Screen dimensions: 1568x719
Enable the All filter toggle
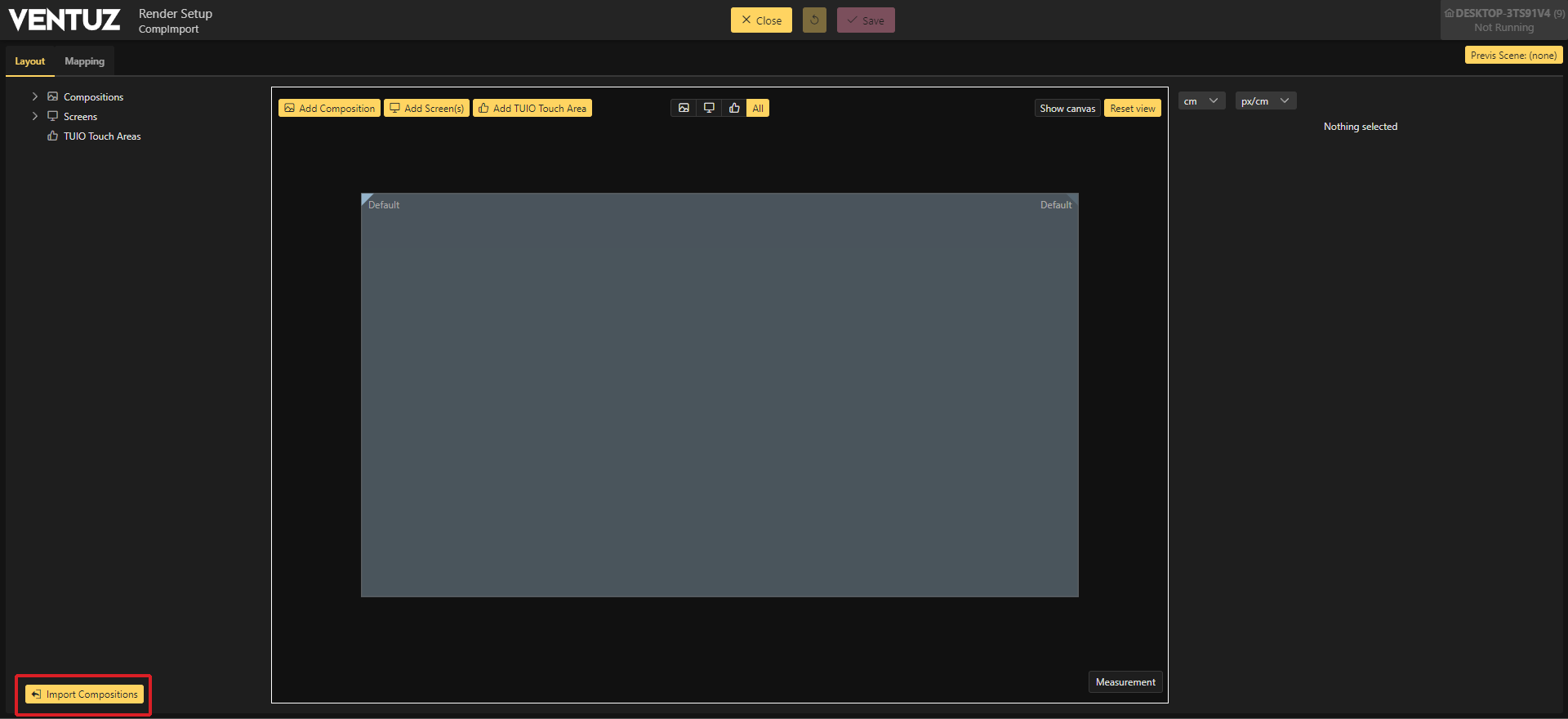(758, 109)
